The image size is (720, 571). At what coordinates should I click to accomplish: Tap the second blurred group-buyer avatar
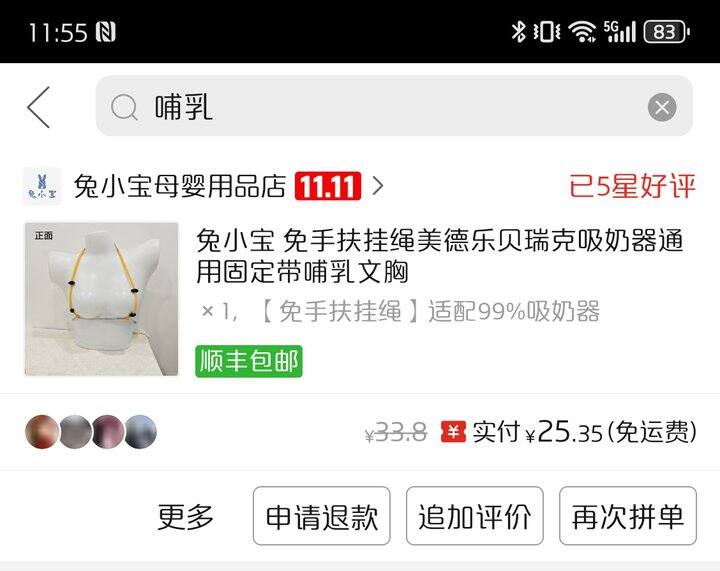click(75, 431)
